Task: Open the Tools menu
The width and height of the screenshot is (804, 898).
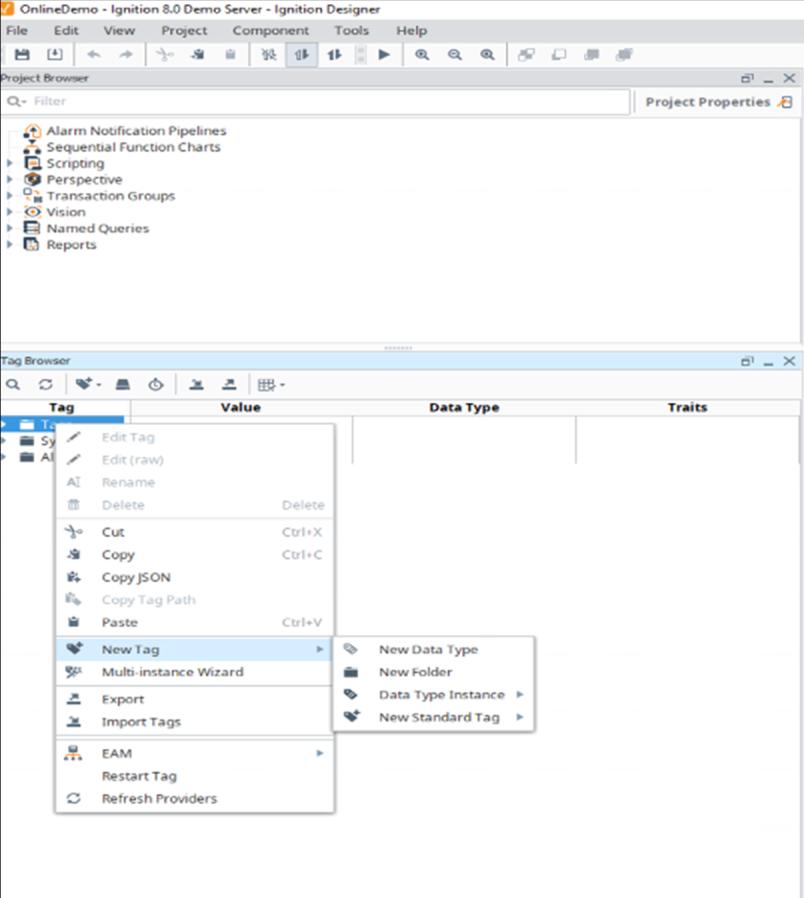Action: point(352,30)
